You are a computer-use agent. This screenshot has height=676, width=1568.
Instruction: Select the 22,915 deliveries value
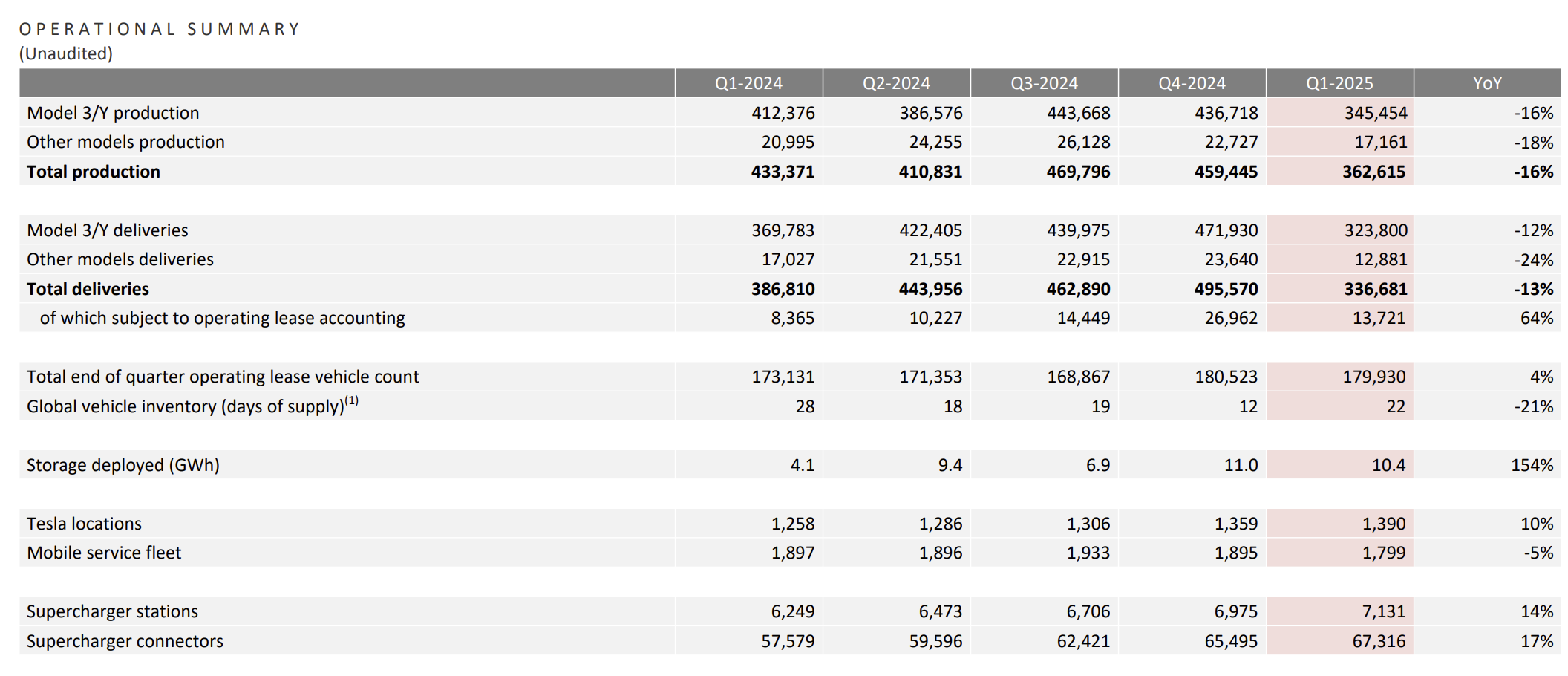(x=1083, y=259)
